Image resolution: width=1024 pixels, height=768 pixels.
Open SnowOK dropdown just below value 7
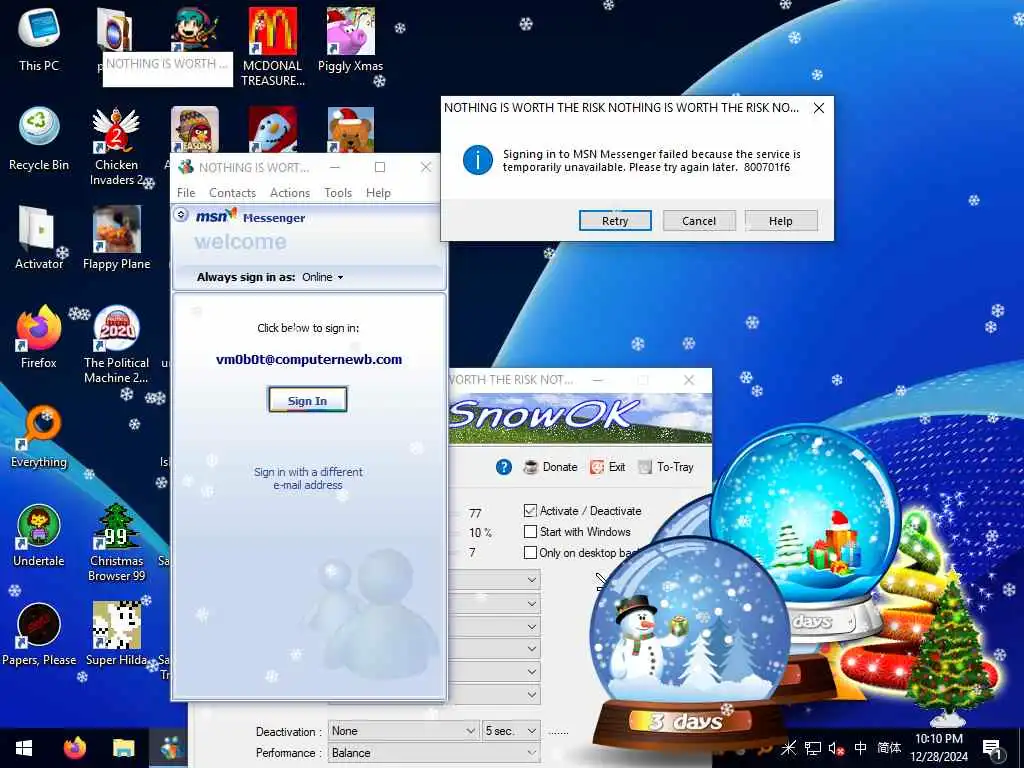(x=494, y=579)
